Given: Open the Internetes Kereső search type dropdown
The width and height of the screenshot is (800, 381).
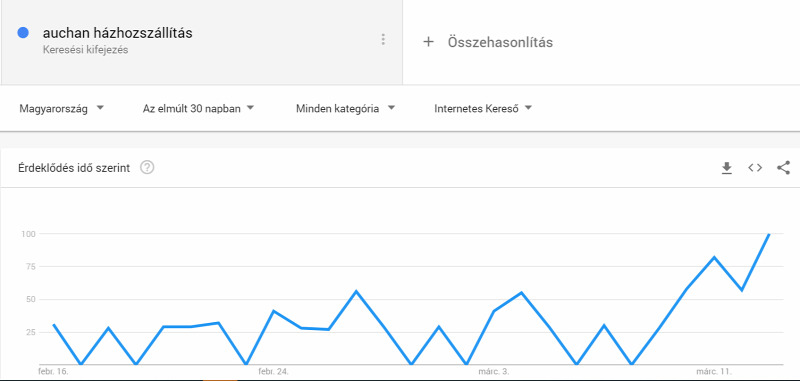Looking at the screenshot, I should point(483,108).
